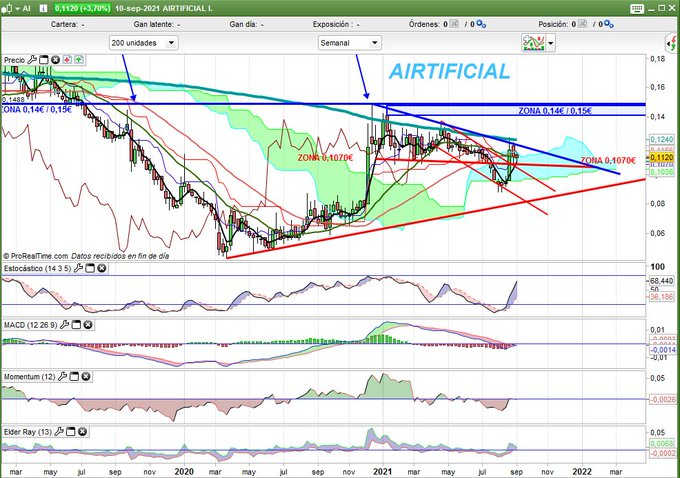Click the list icon next to Posición count
The height and width of the screenshot is (478, 680).
(x=582, y=24)
